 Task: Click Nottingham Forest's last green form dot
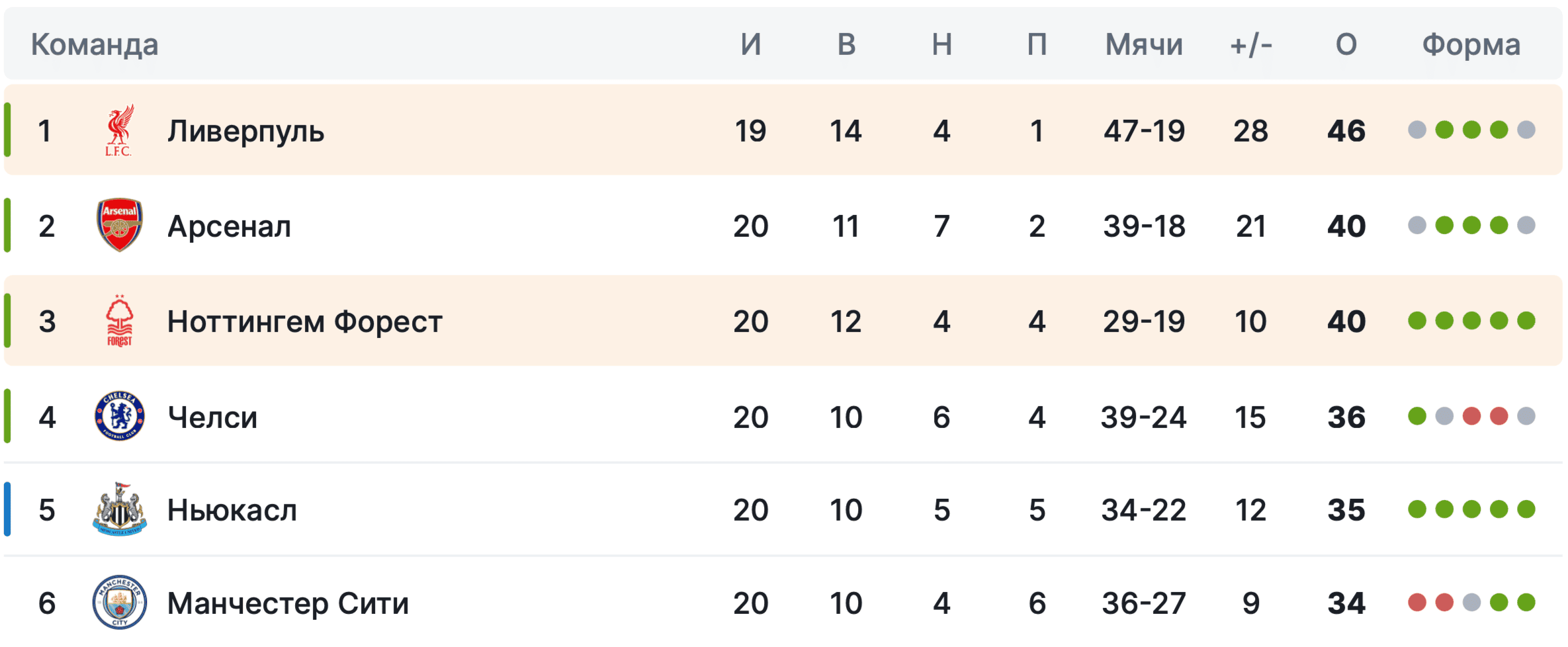click(x=1526, y=321)
